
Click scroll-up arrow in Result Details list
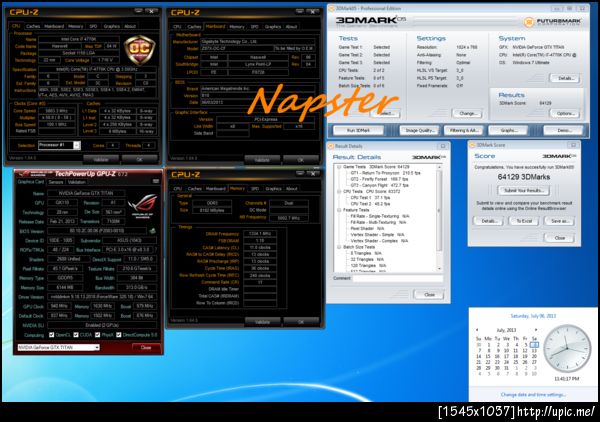tap(439, 167)
